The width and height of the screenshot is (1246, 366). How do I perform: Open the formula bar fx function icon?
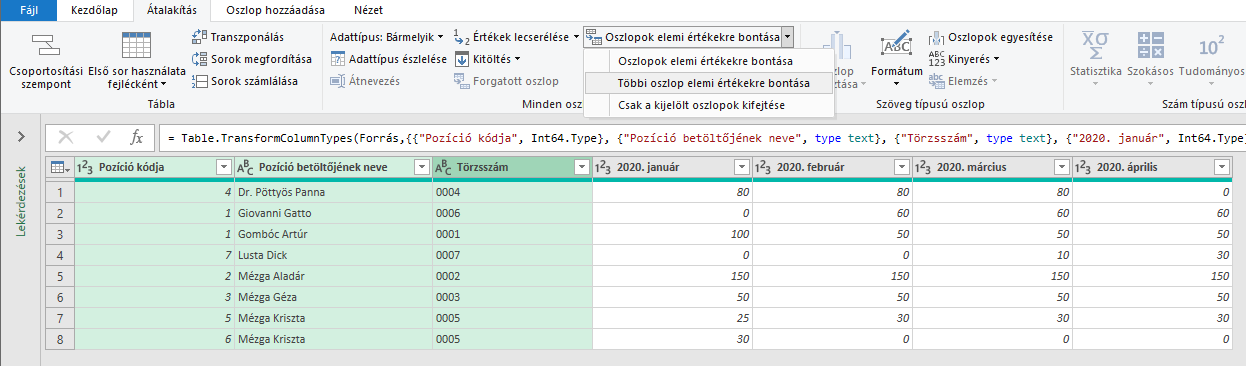[x=137, y=137]
